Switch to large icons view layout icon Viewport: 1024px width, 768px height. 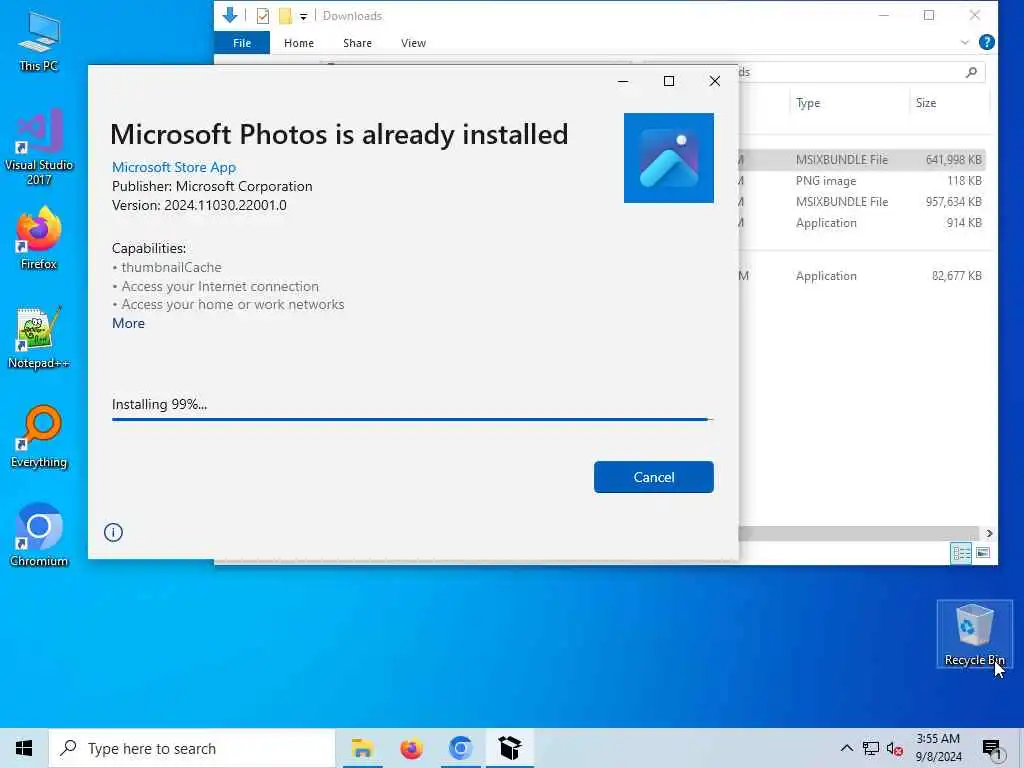click(982, 553)
